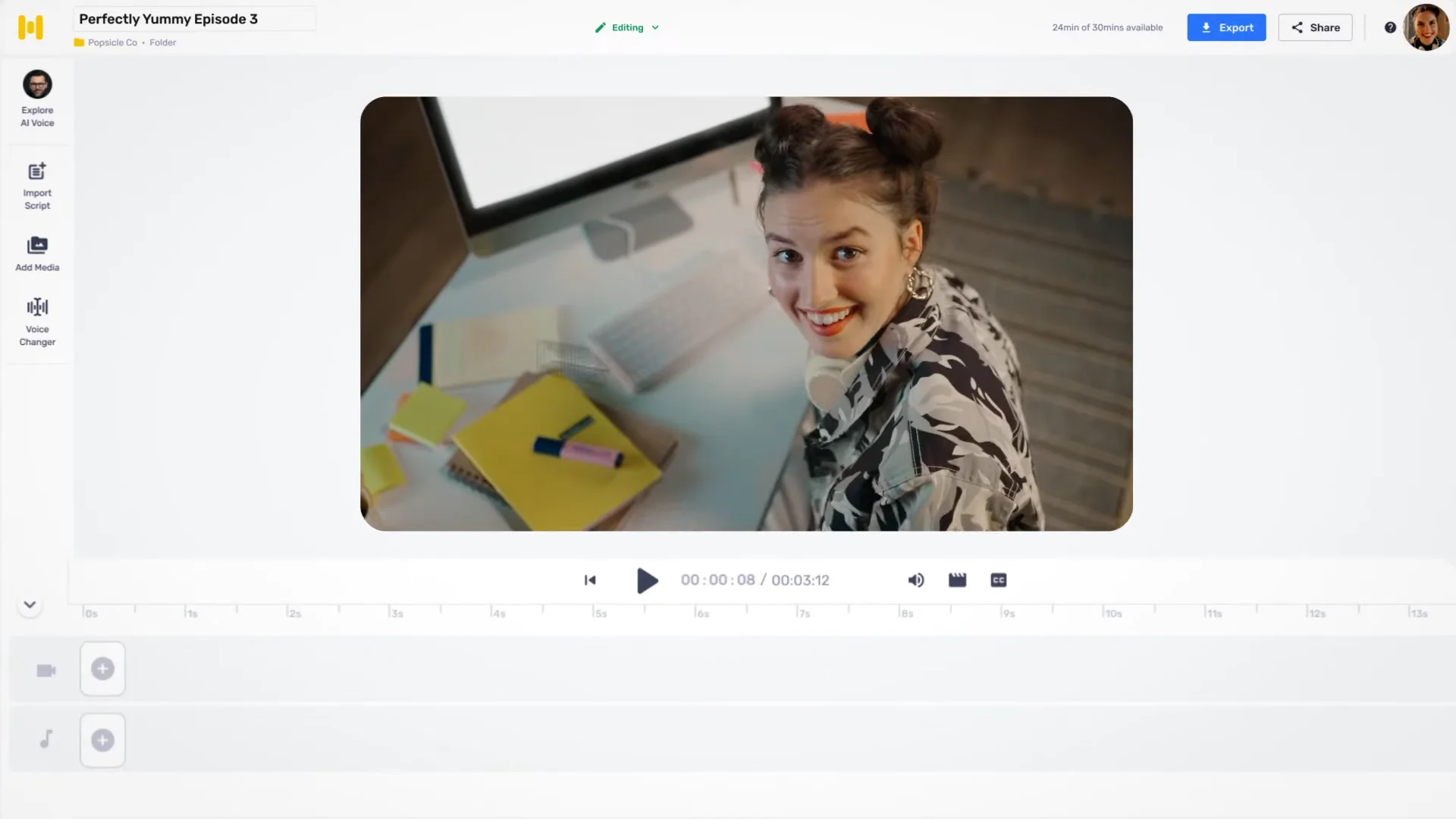Open the user profile dropdown
This screenshot has width=1456, height=819.
(x=1428, y=27)
